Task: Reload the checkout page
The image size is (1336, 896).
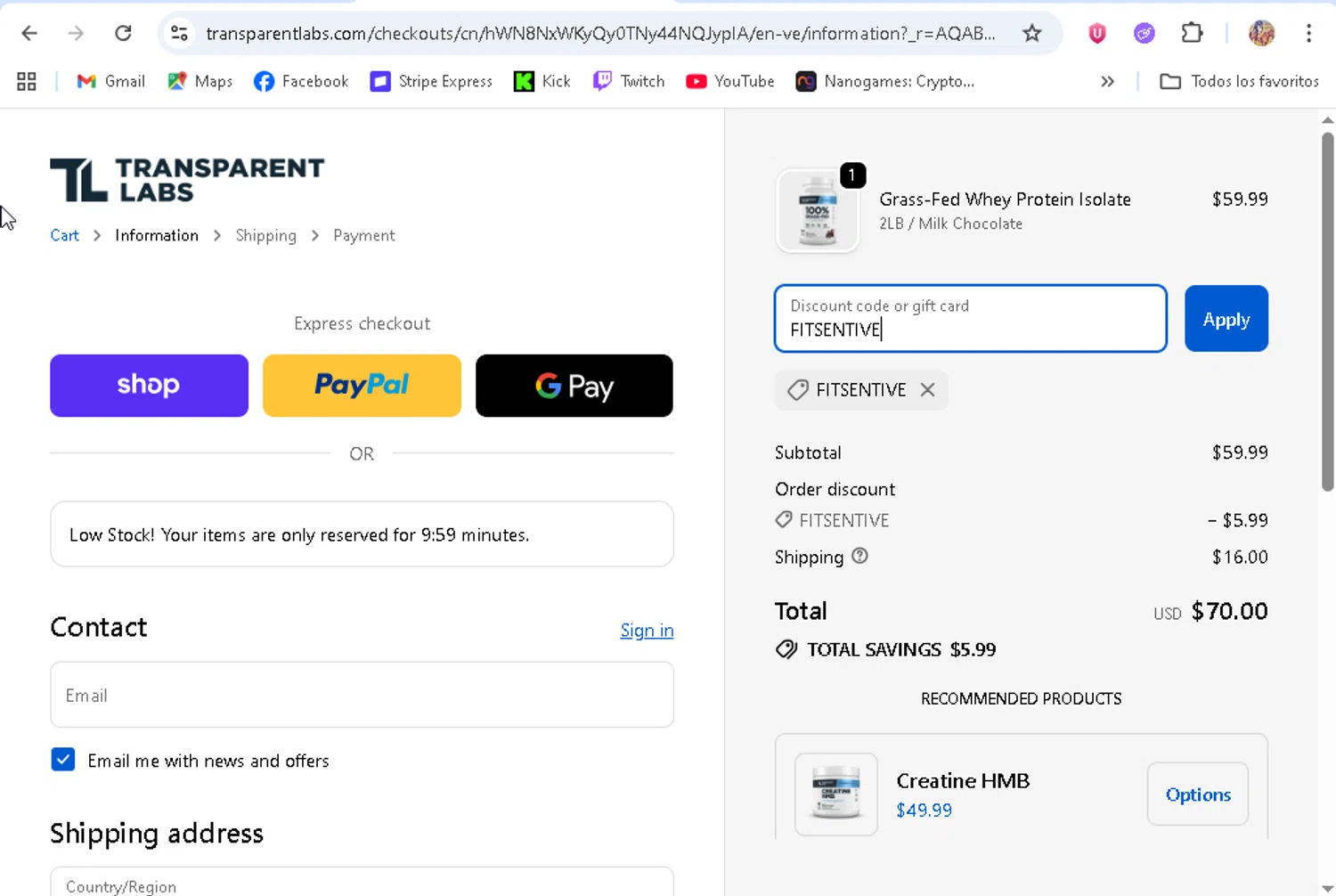Action: [x=123, y=34]
